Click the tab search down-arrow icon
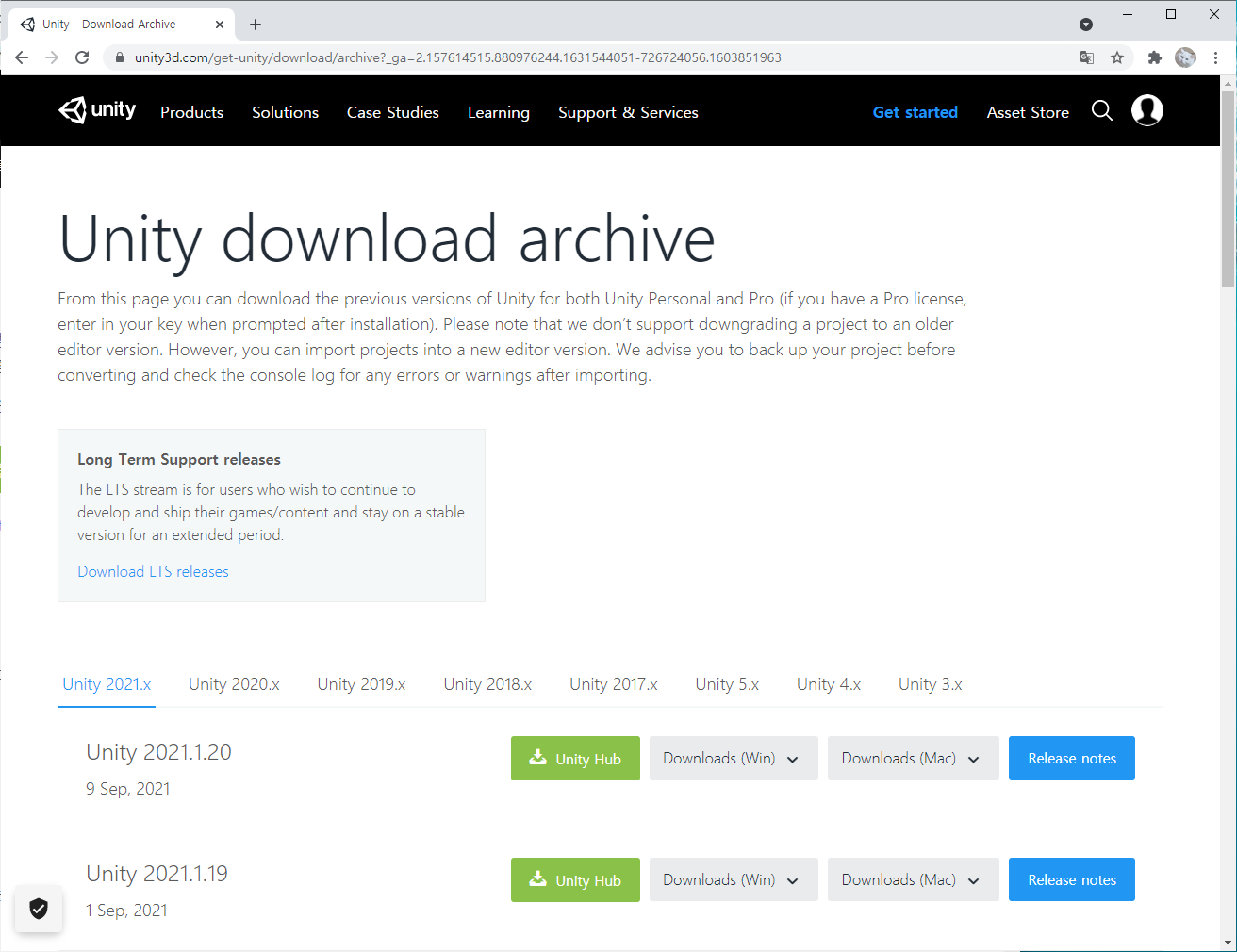The image size is (1237, 952). pyautogui.click(x=1086, y=25)
